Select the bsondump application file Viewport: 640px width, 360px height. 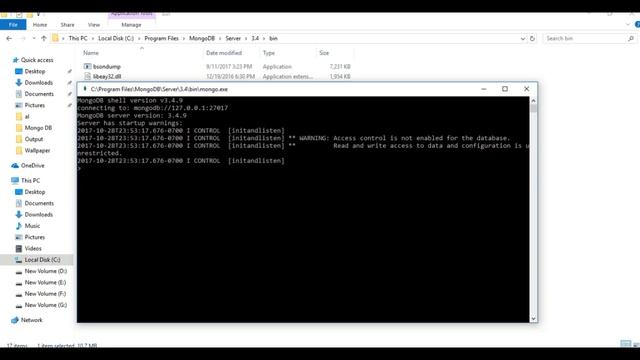coord(107,67)
